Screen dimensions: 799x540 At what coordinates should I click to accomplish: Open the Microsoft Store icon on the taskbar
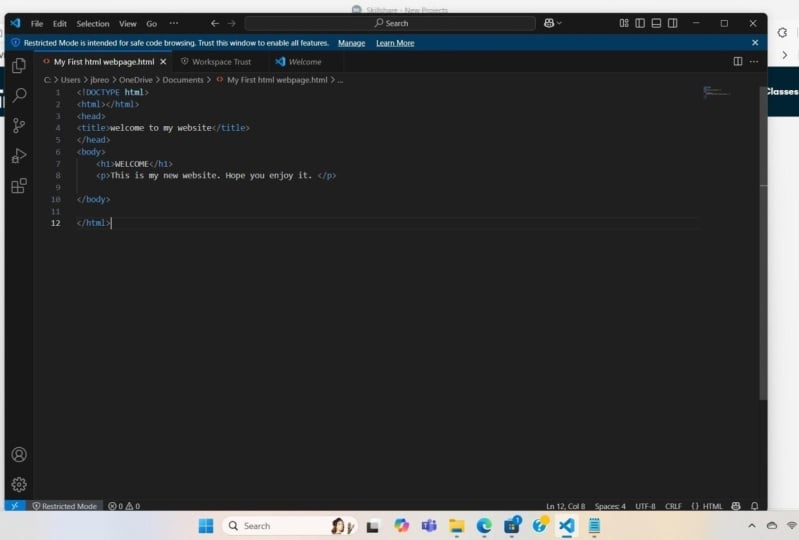(512, 526)
